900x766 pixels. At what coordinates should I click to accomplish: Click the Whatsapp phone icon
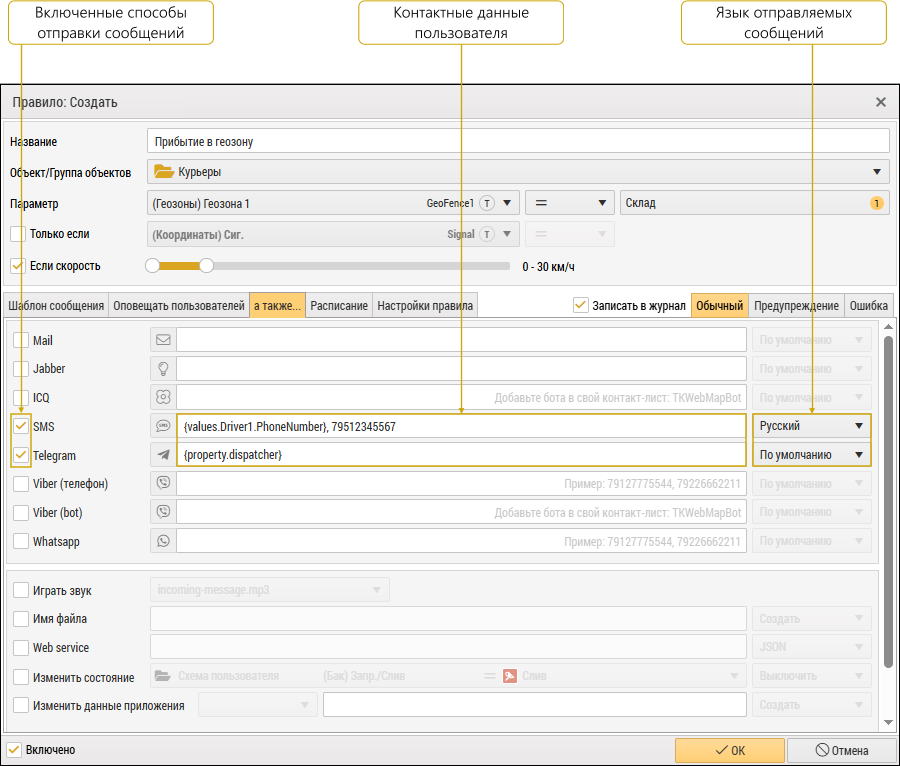coord(163,541)
